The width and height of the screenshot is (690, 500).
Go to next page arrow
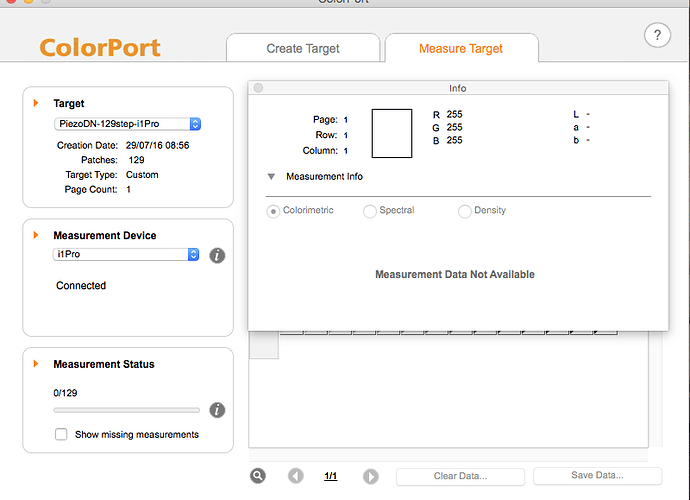point(371,476)
